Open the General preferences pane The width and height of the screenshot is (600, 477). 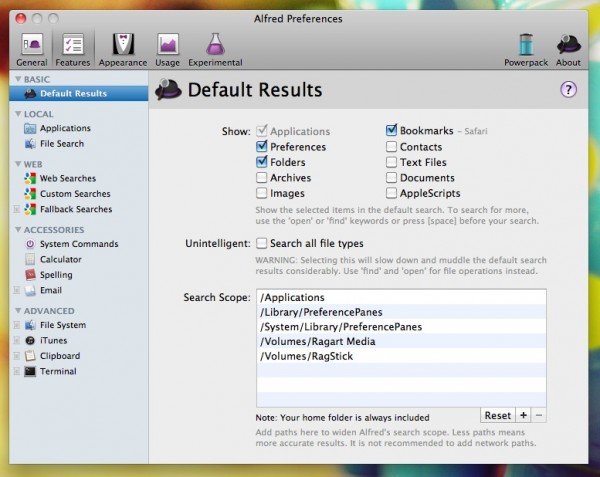tap(32, 50)
